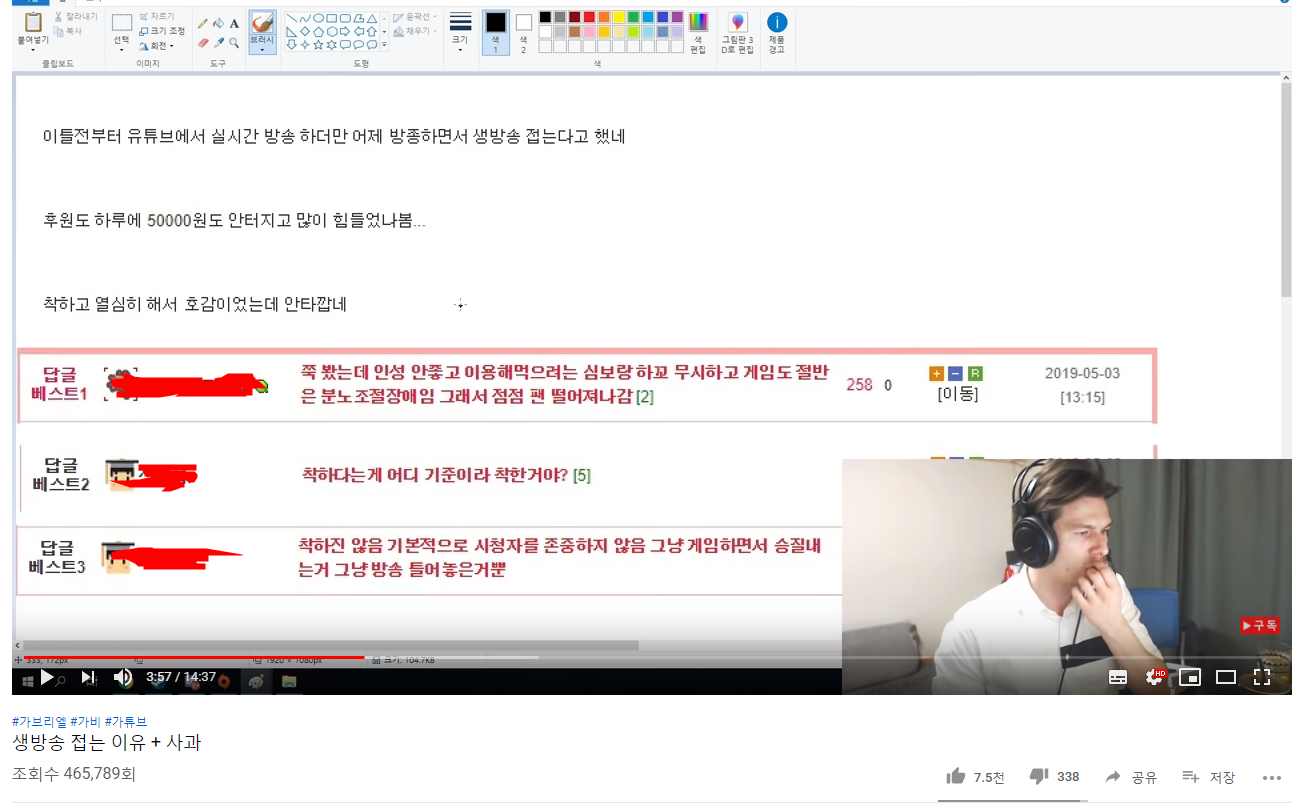Click Paint vertical scrollbar

[x=1285, y=190]
